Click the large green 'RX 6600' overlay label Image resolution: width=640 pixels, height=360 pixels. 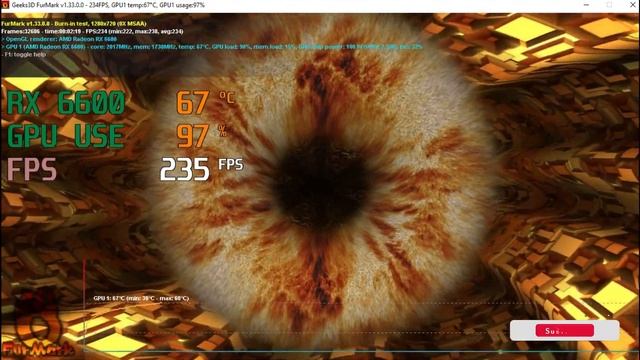66,103
